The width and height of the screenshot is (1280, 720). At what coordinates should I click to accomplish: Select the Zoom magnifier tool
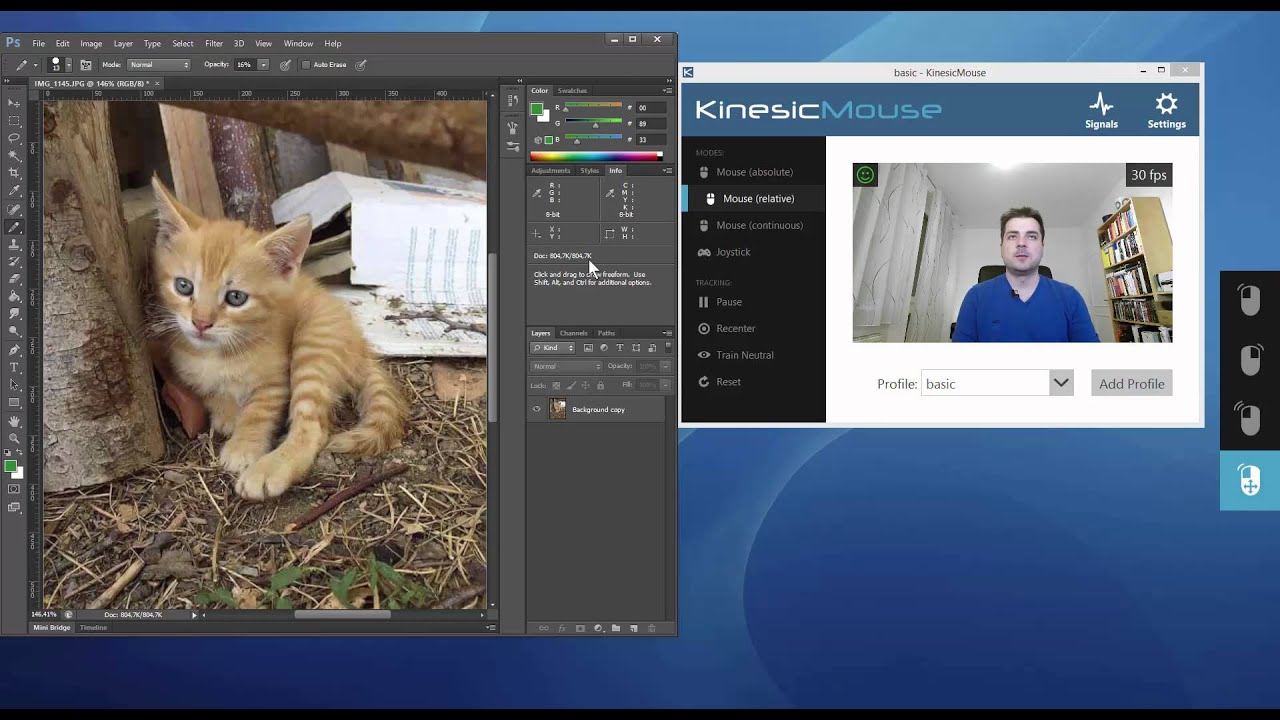pyautogui.click(x=14, y=436)
